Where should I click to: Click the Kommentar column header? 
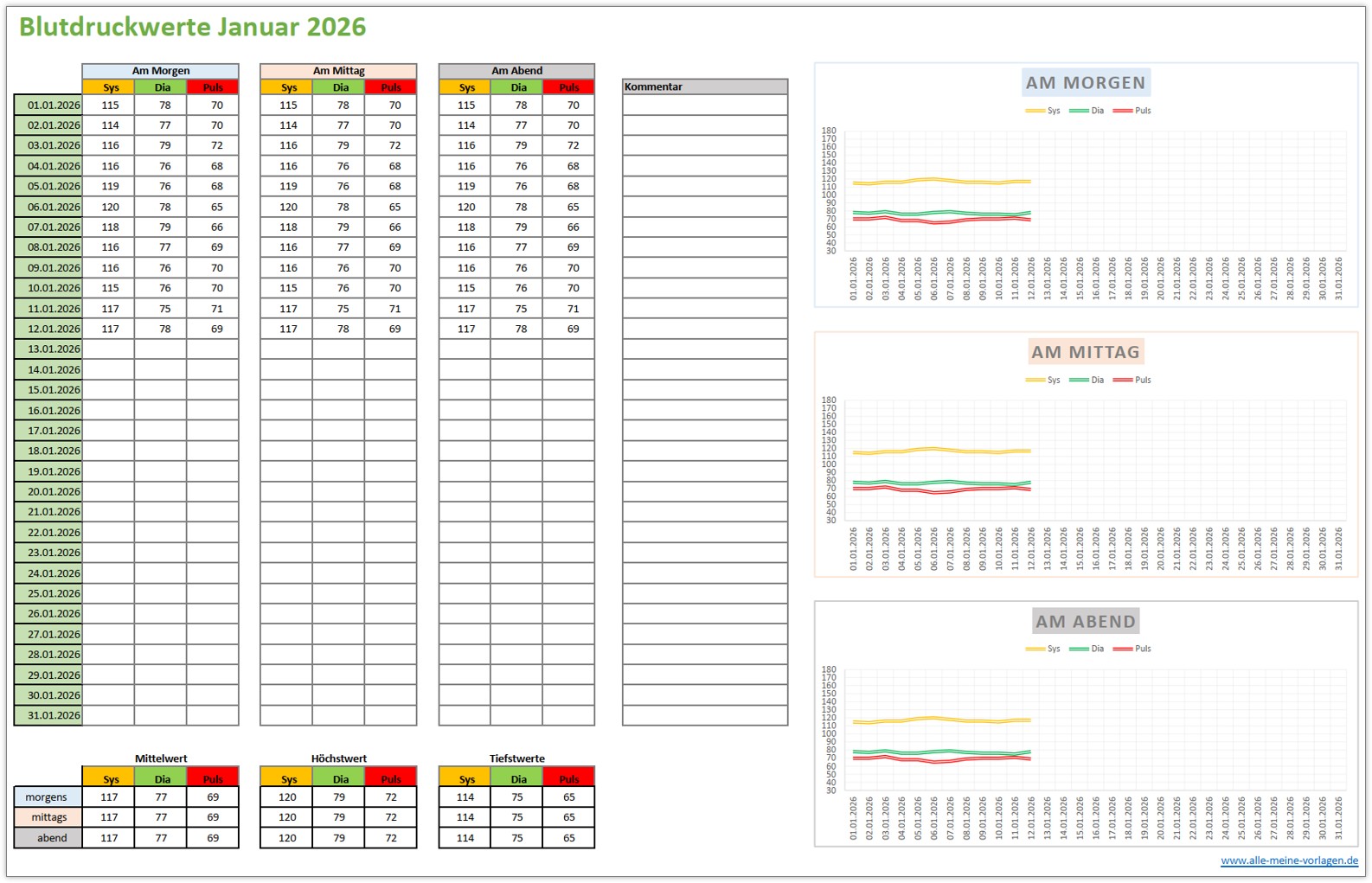click(x=704, y=86)
